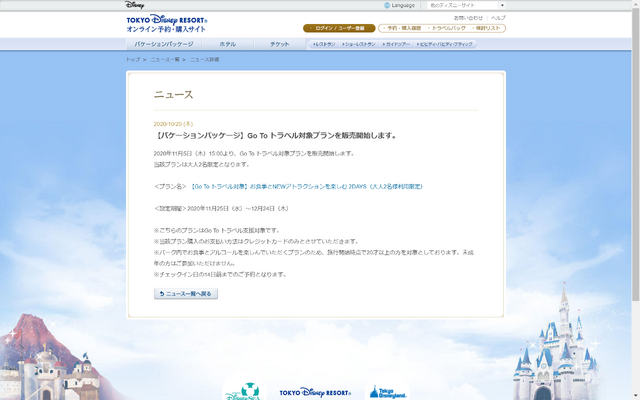
Task: Go to ニュース一覧 in the breadcrumb
Action: (x=165, y=60)
